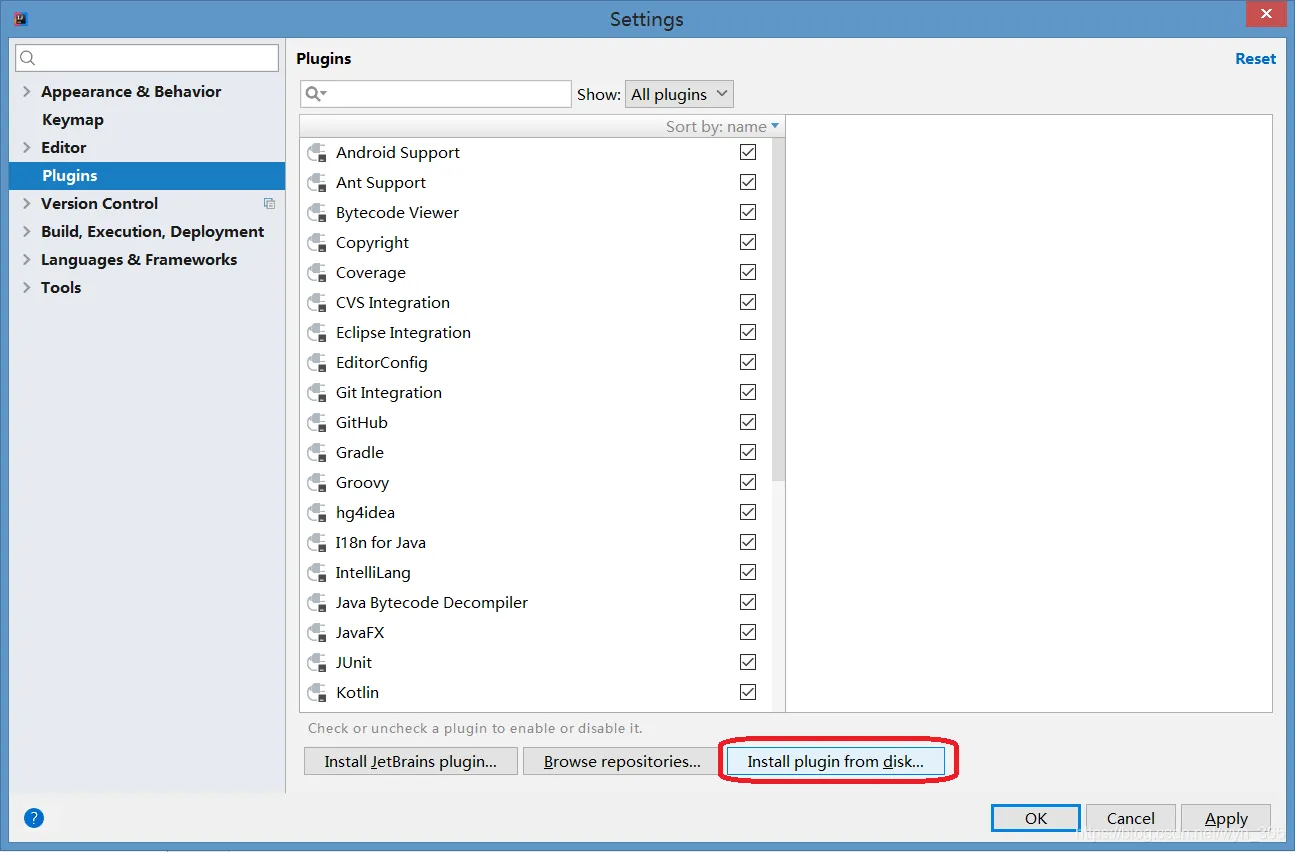
Task: Click the hg4idea plugin icon
Action: coord(318,513)
